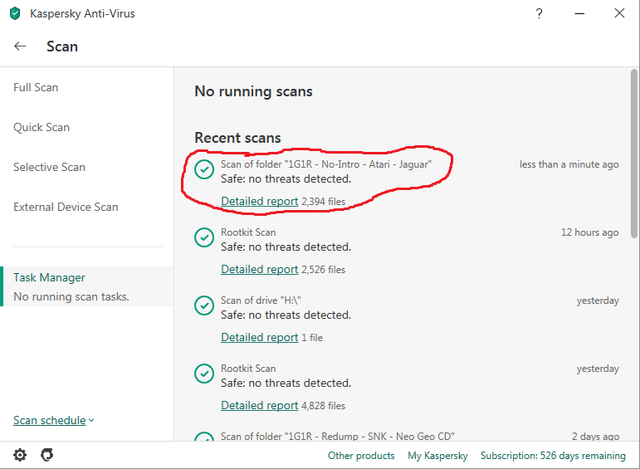Click the recent scans vertical scrollbar
This screenshot has width=640, height=469.
634,153
